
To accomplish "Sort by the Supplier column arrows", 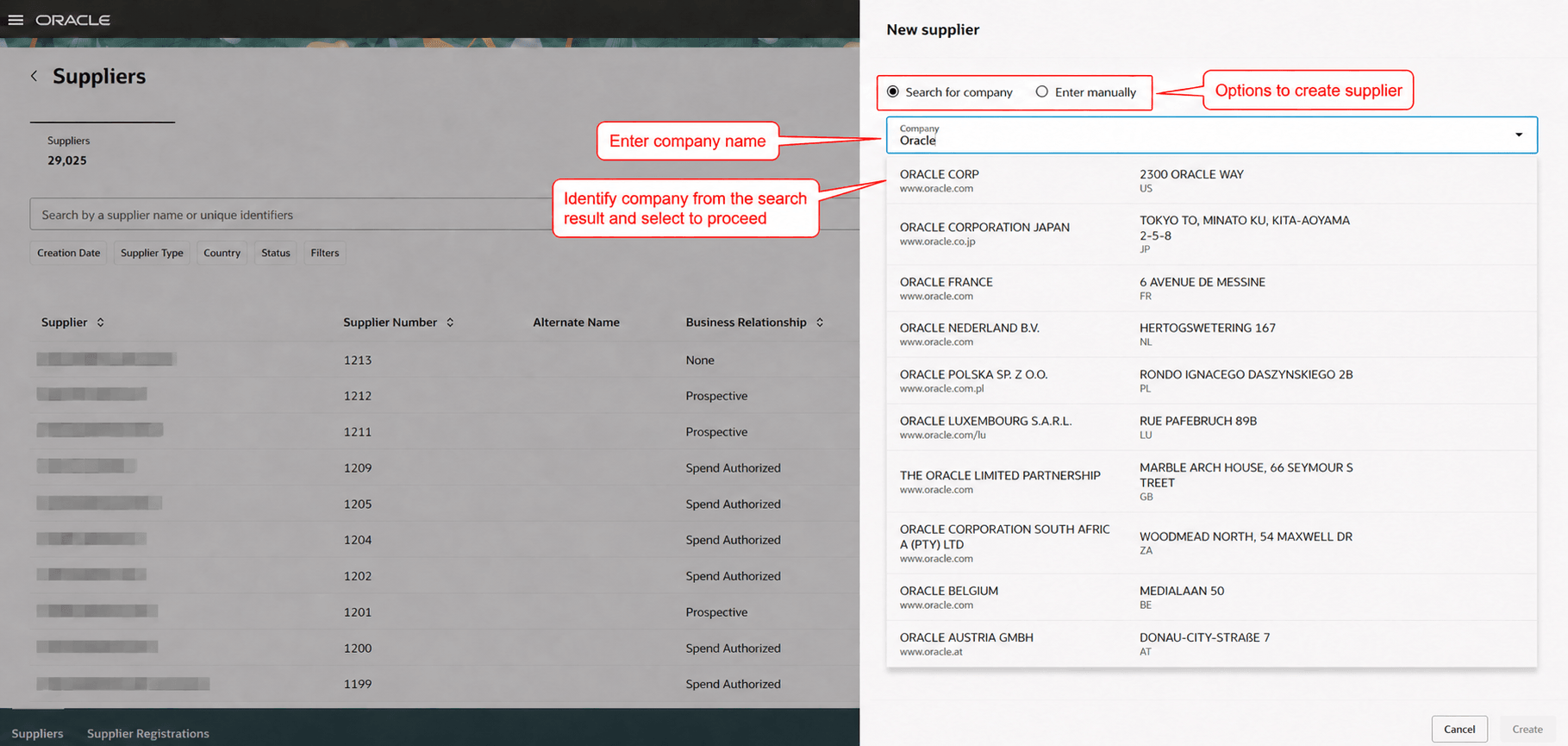I will point(101,322).
